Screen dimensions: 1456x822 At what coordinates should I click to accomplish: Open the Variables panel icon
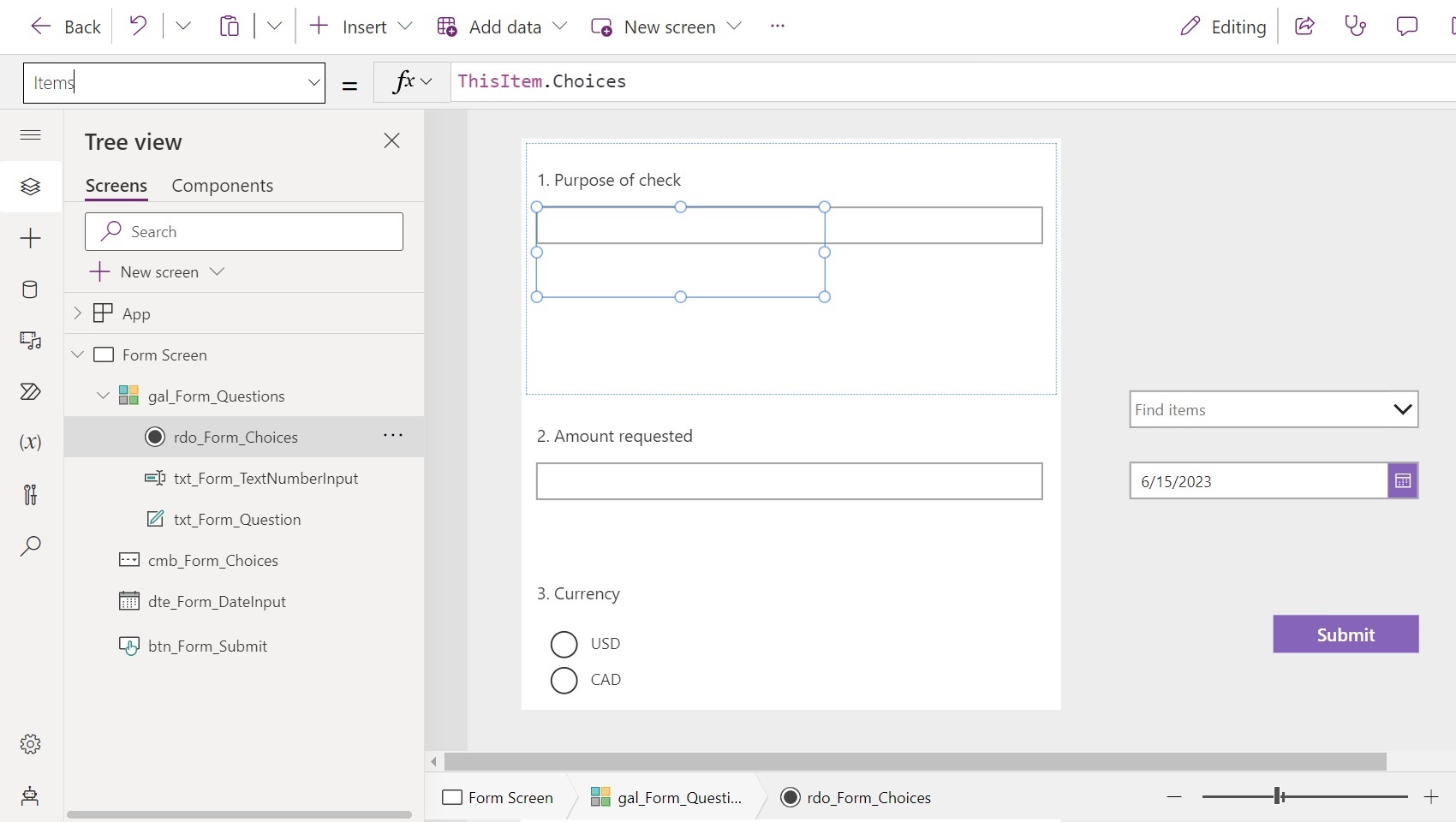point(31,442)
